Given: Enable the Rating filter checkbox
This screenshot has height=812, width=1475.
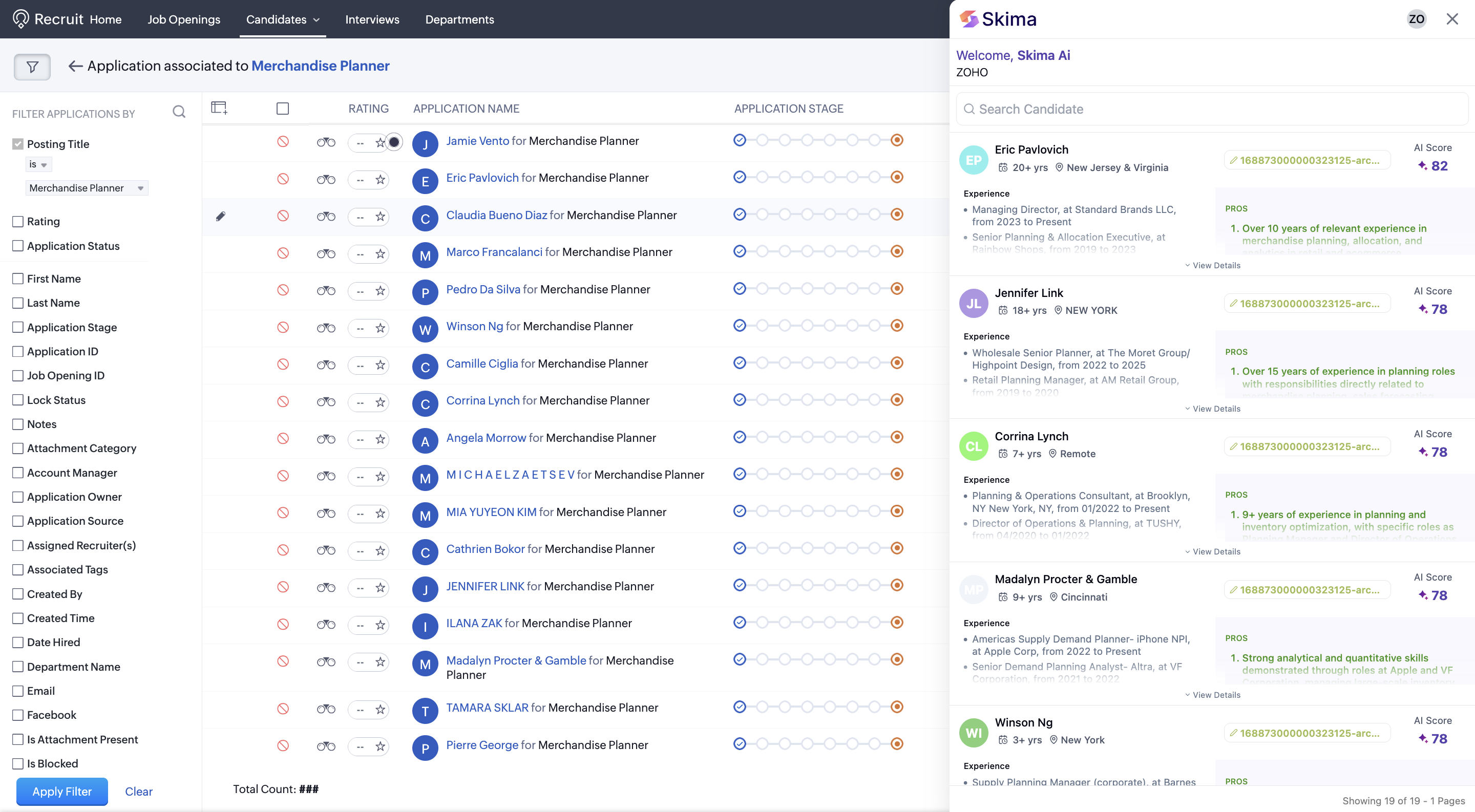Looking at the screenshot, I should point(18,222).
